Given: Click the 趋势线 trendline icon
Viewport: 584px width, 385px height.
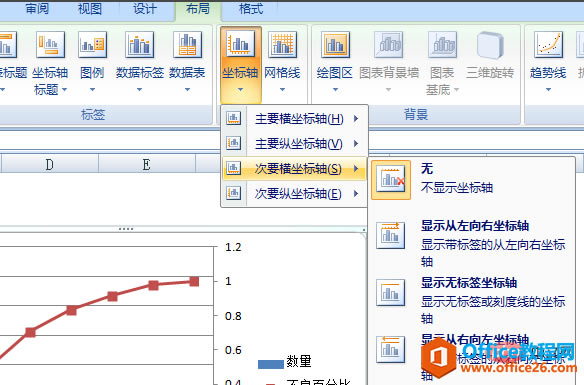Looking at the screenshot, I should 548,44.
